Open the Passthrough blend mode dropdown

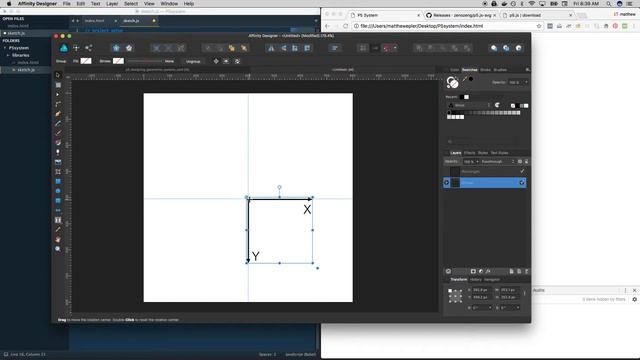[498, 162]
